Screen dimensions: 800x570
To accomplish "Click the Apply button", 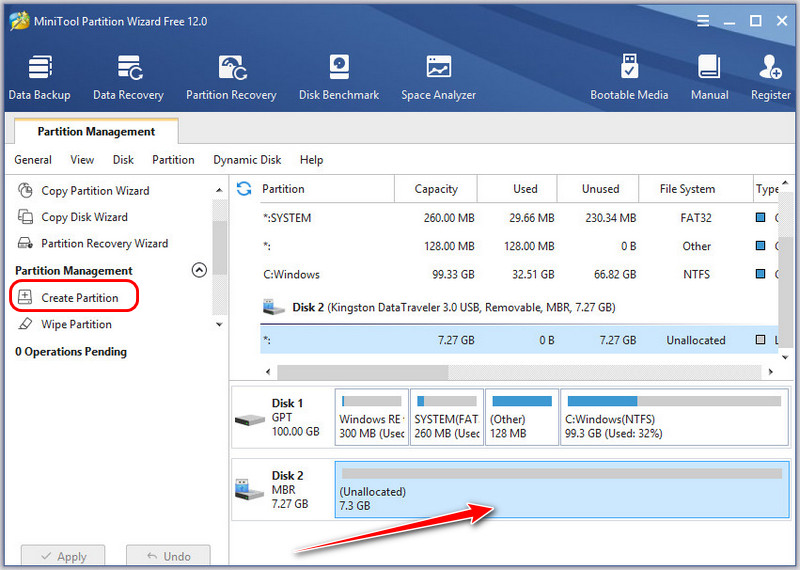I will [63, 556].
